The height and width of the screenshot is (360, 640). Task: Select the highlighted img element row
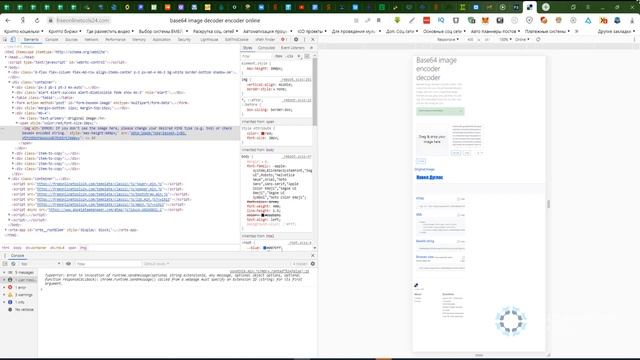120,133
